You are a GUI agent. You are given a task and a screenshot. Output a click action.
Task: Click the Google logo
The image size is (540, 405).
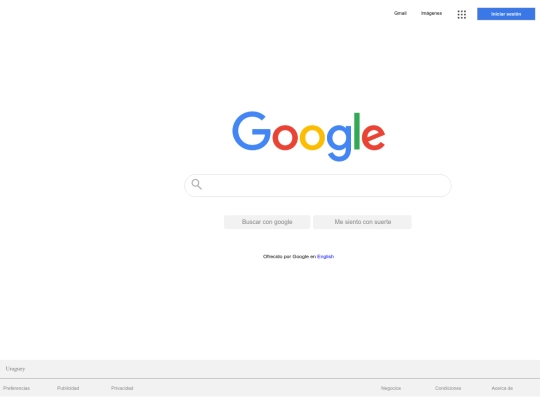click(x=309, y=136)
